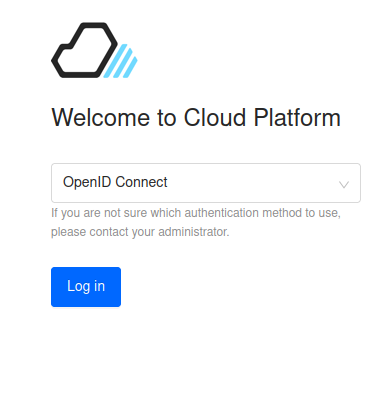Click the "Welcome to Cloud Platform" heading
Screen dimensions: 392x394
click(196, 118)
